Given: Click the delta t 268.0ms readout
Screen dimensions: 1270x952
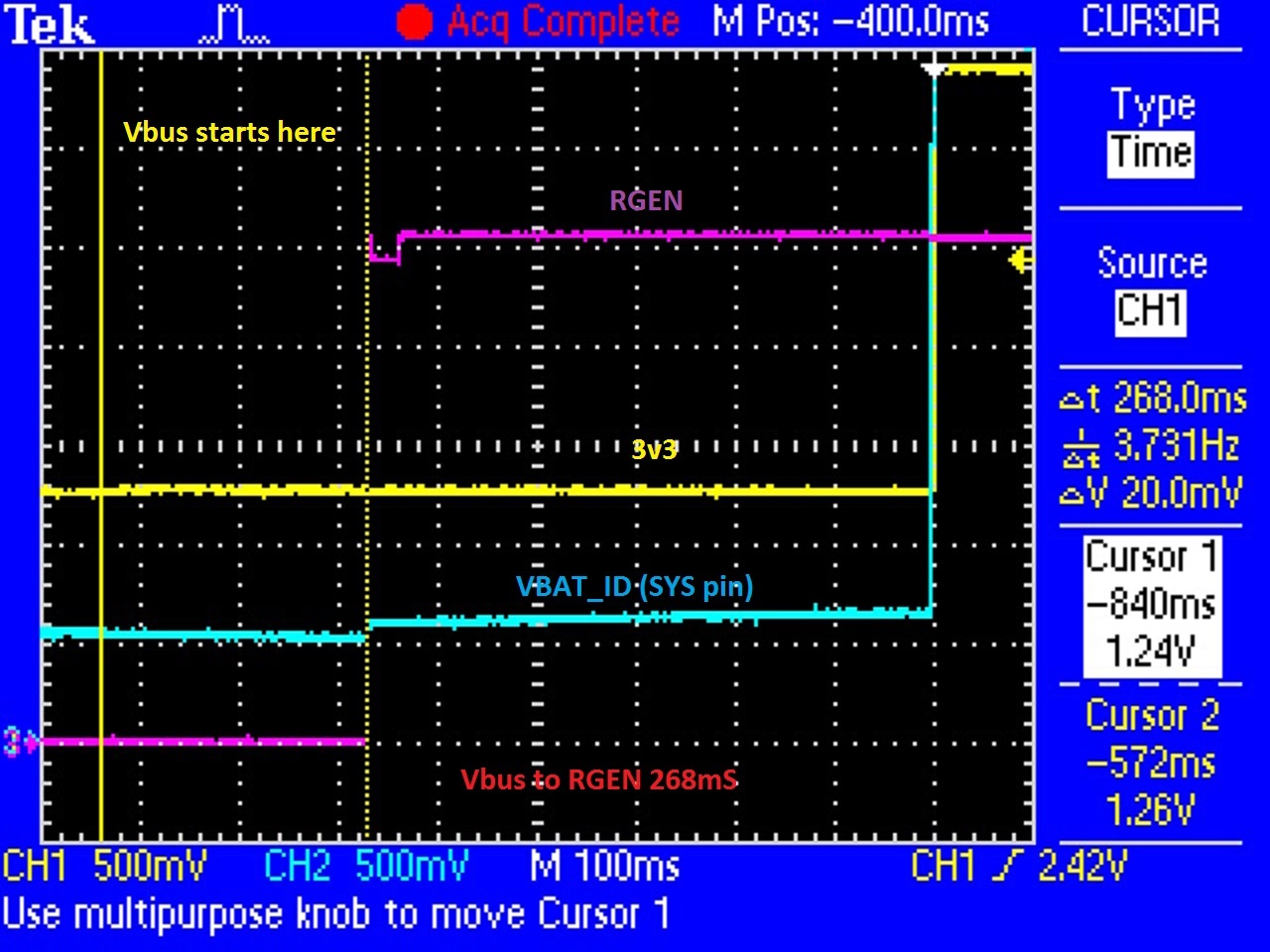Looking at the screenshot, I should tap(1153, 399).
